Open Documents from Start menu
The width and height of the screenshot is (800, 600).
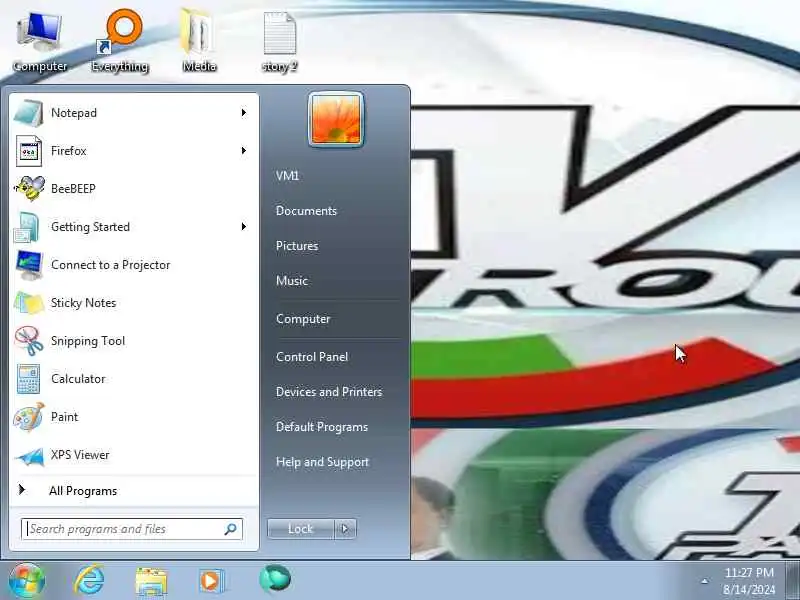(306, 211)
